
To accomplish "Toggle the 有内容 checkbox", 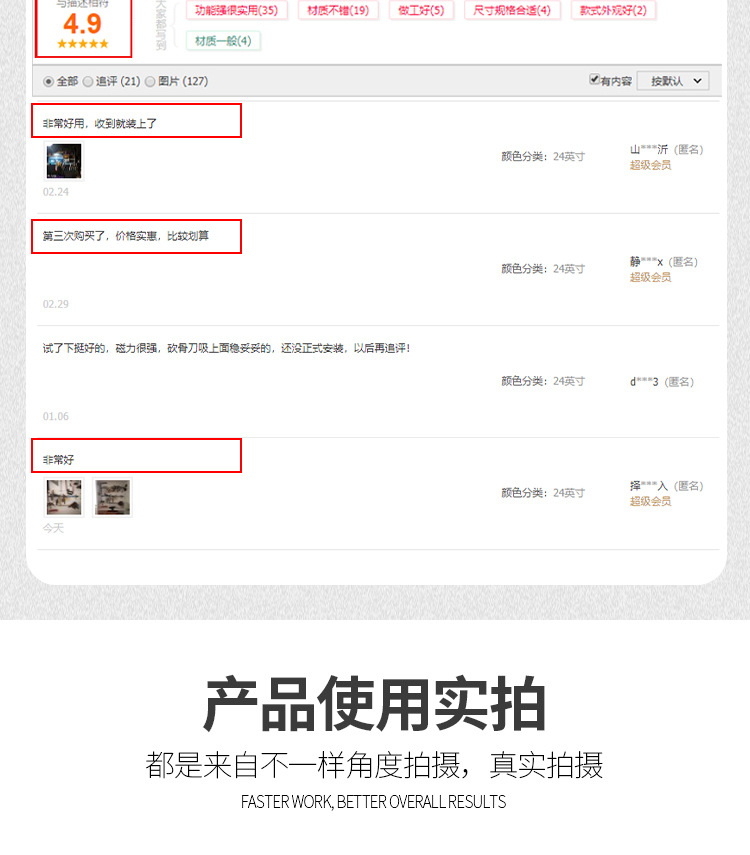I will [x=595, y=80].
